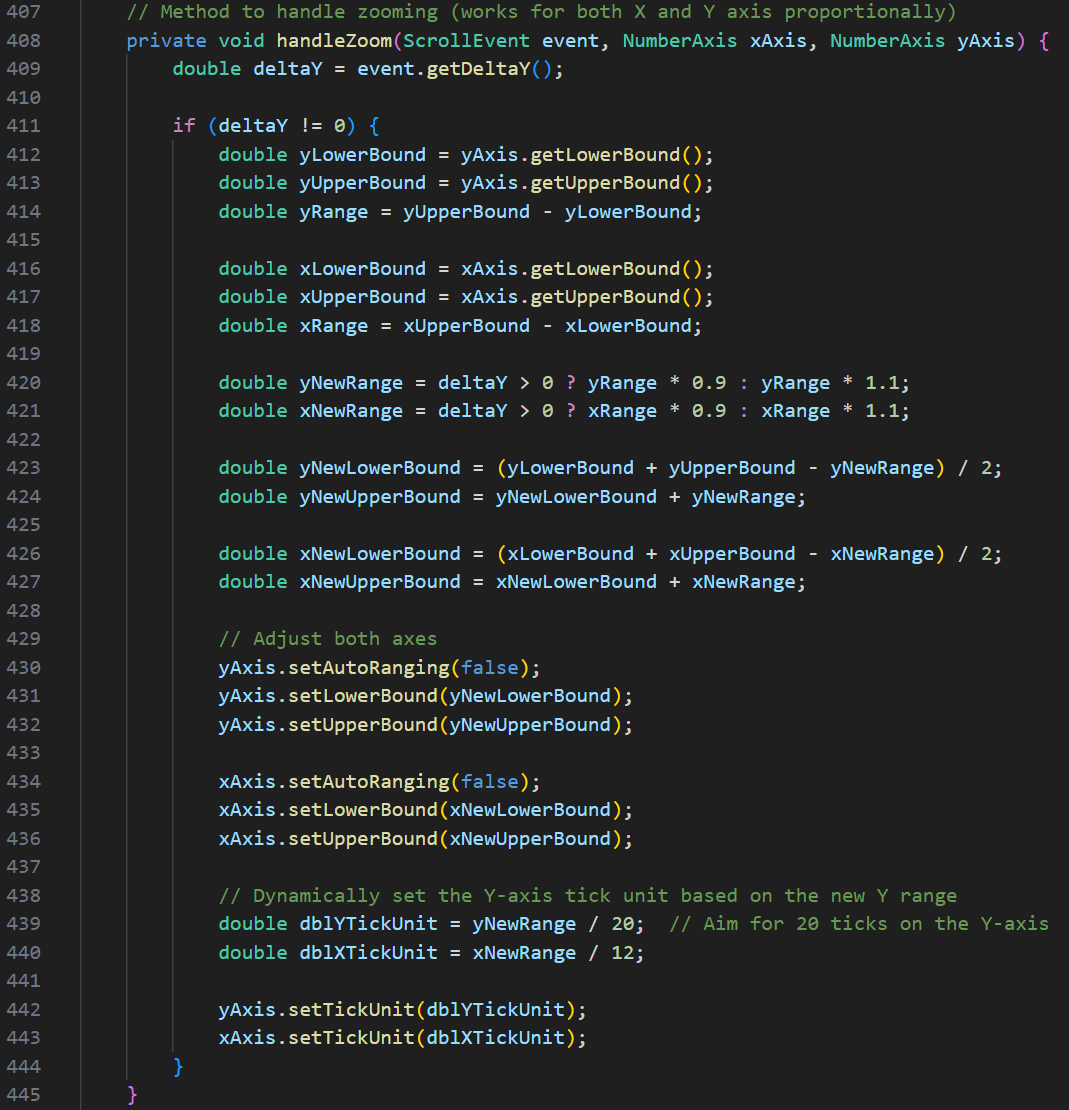
Task: Click line number 438 in the gutter
Action: coord(23,896)
